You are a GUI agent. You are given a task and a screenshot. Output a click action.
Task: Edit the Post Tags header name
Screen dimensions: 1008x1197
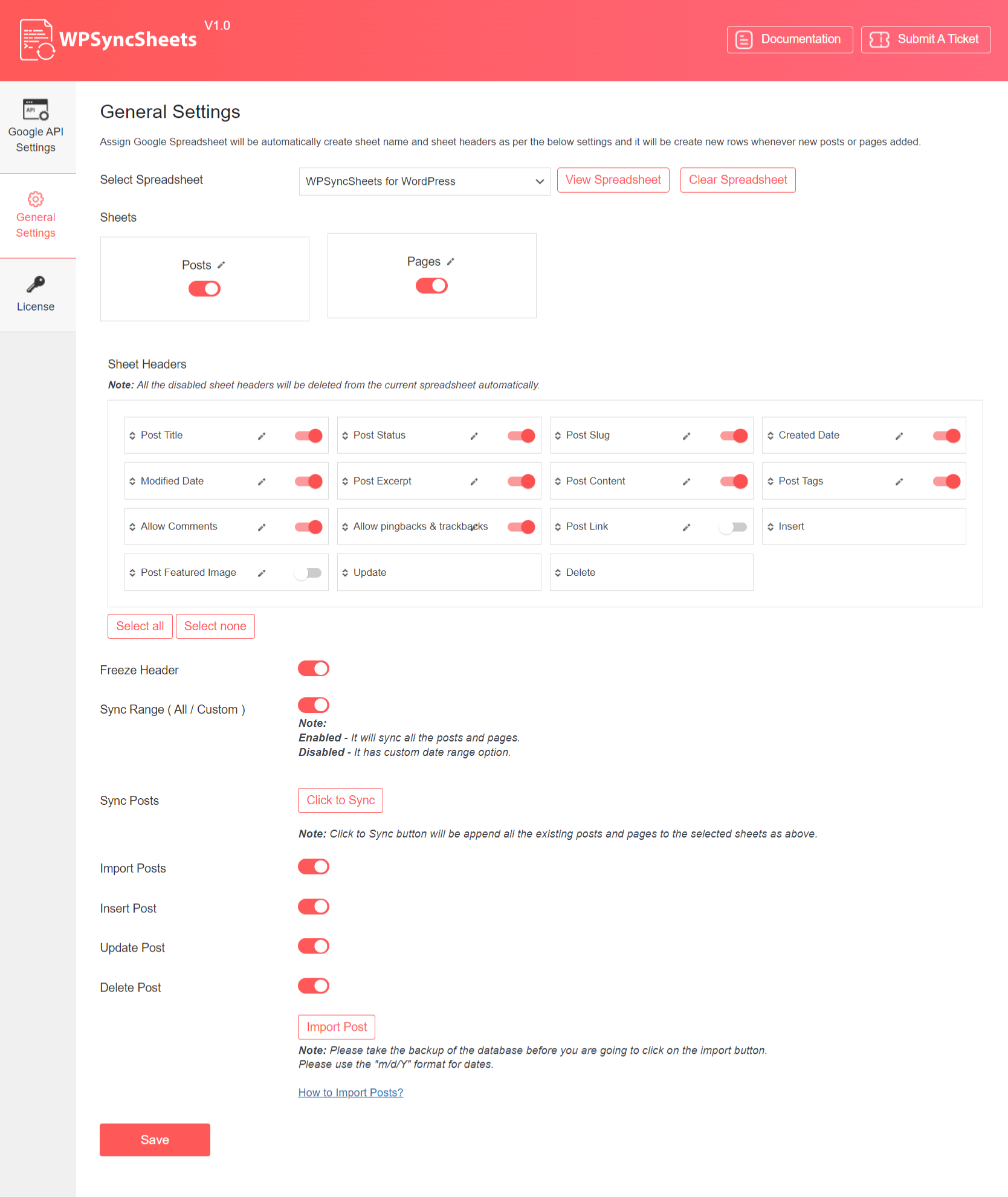pos(899,482)
